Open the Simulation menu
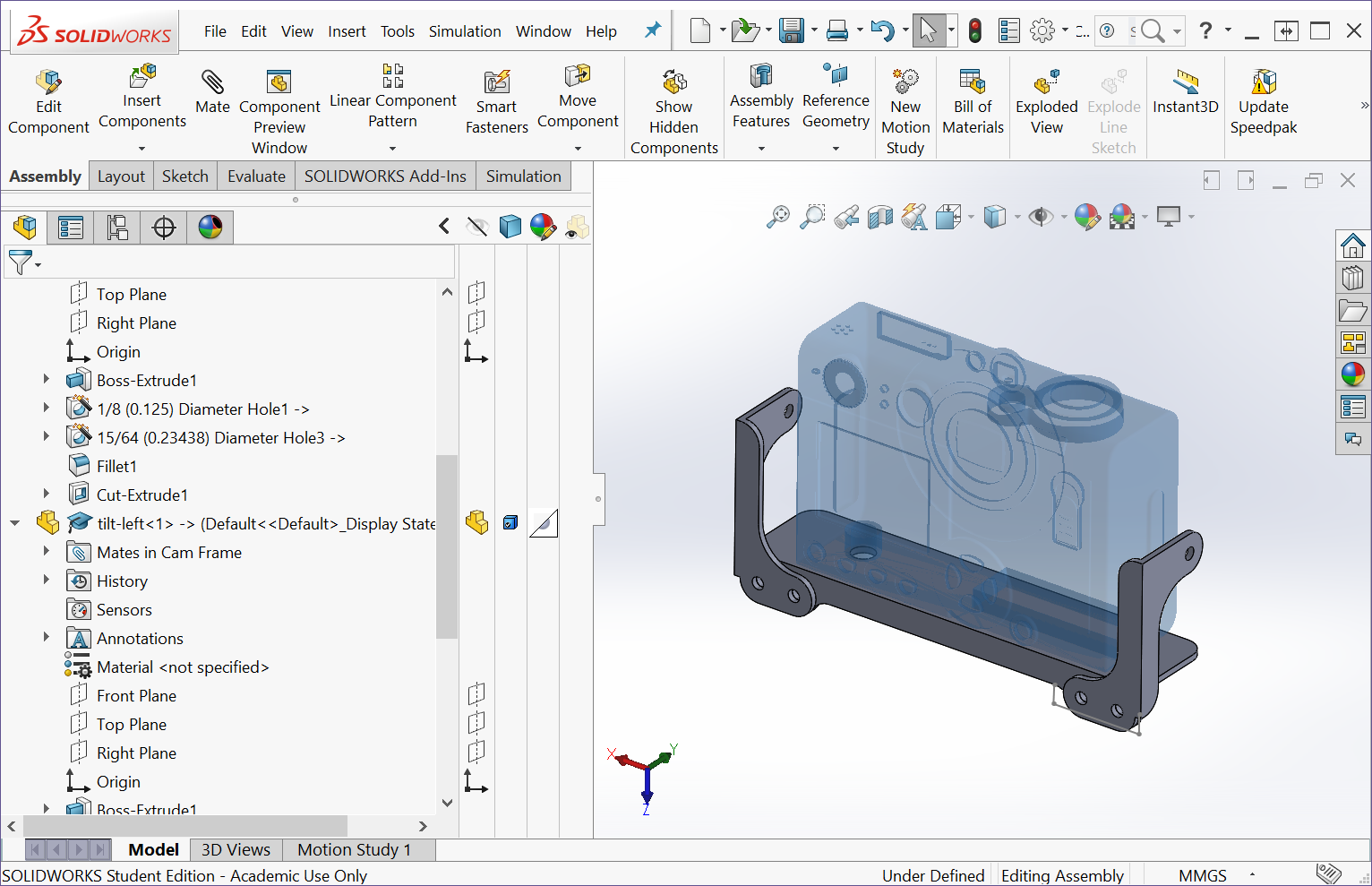This screenshot has height=886, width=1372. (465, 31)
